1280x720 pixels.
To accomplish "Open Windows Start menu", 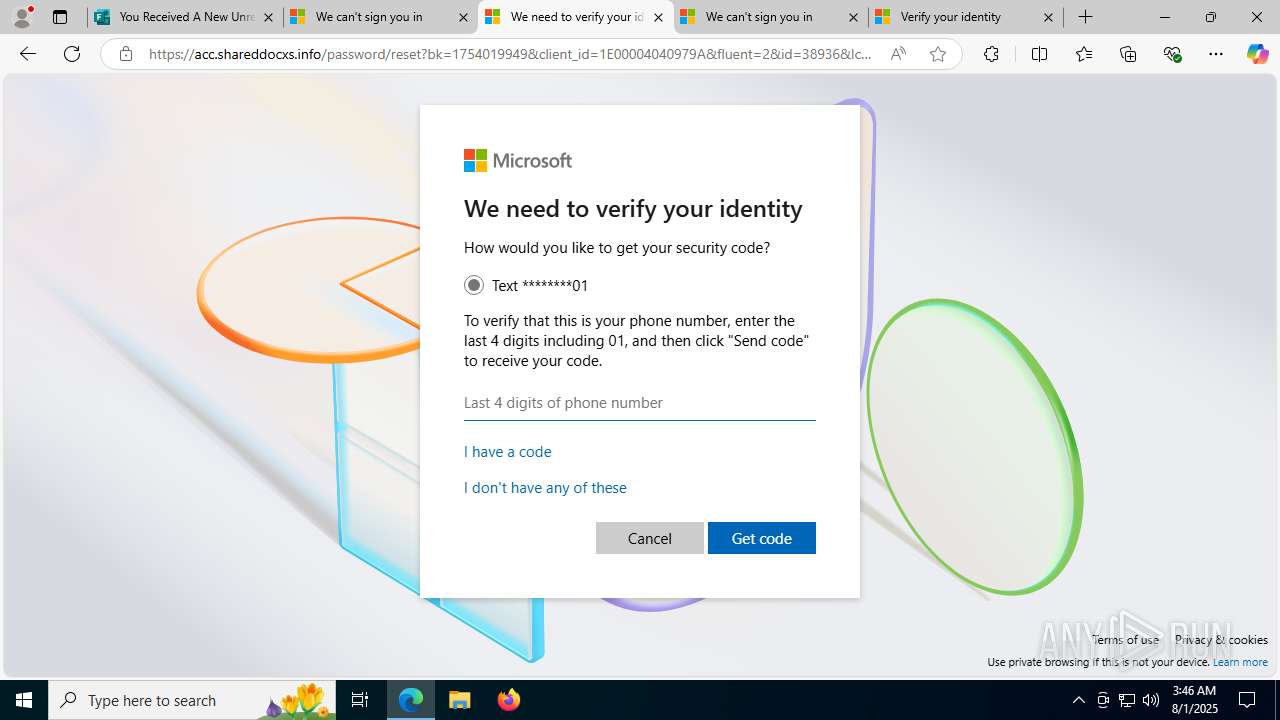I will pos(24,700).
